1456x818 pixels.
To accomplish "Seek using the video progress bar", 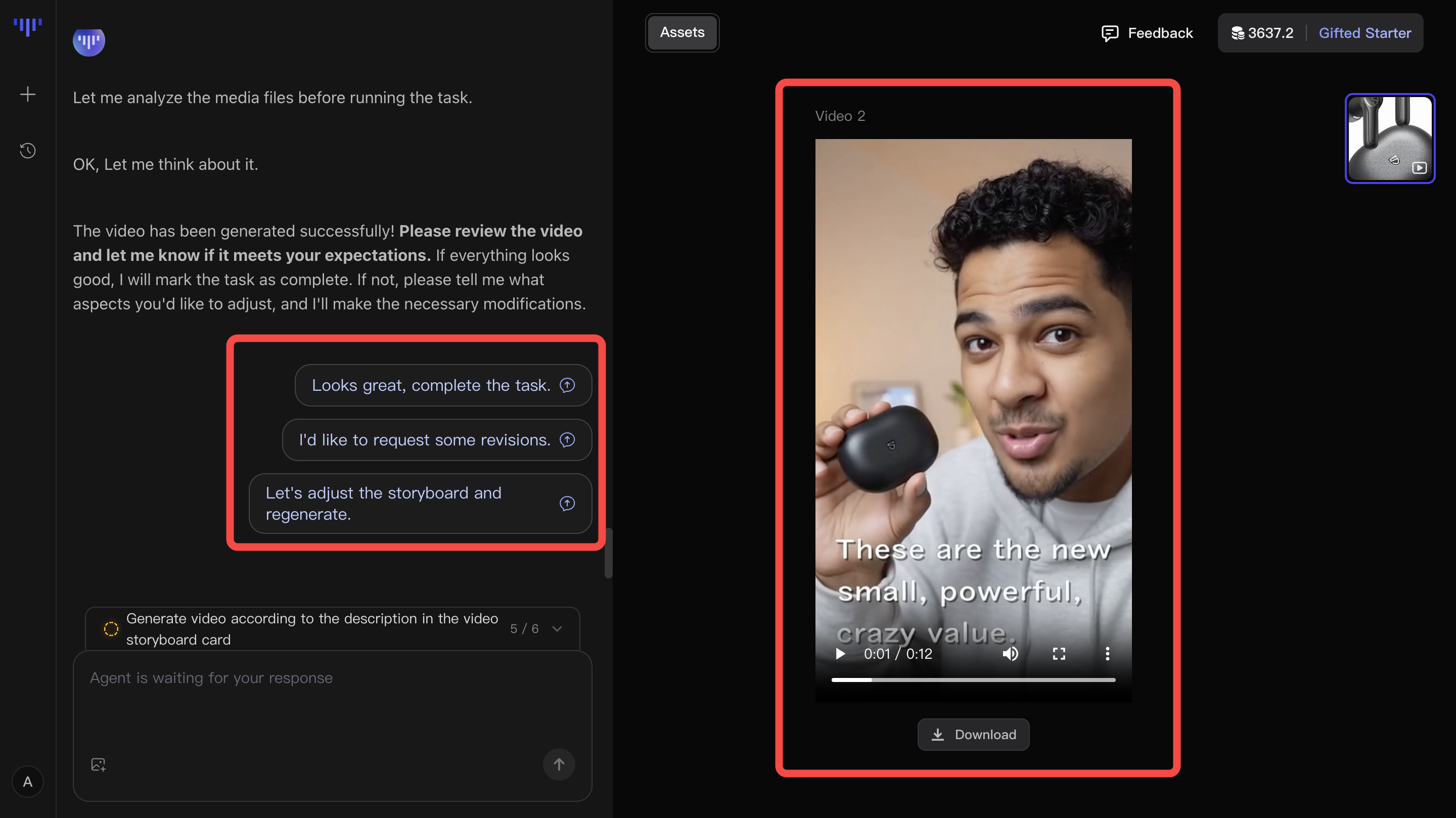I will pos(973,680).
